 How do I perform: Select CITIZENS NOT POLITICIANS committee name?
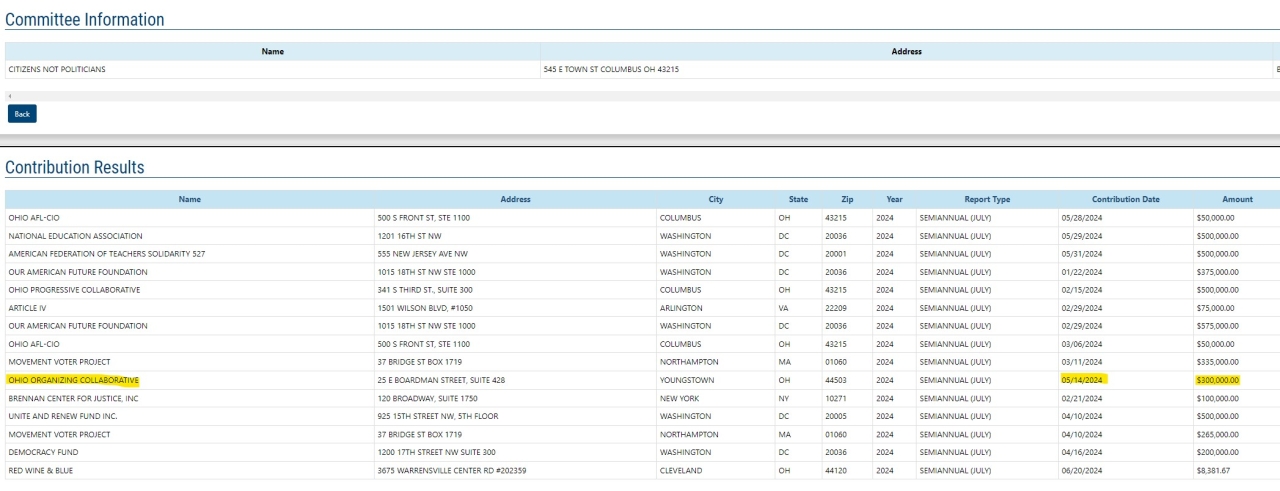point(57,69)
